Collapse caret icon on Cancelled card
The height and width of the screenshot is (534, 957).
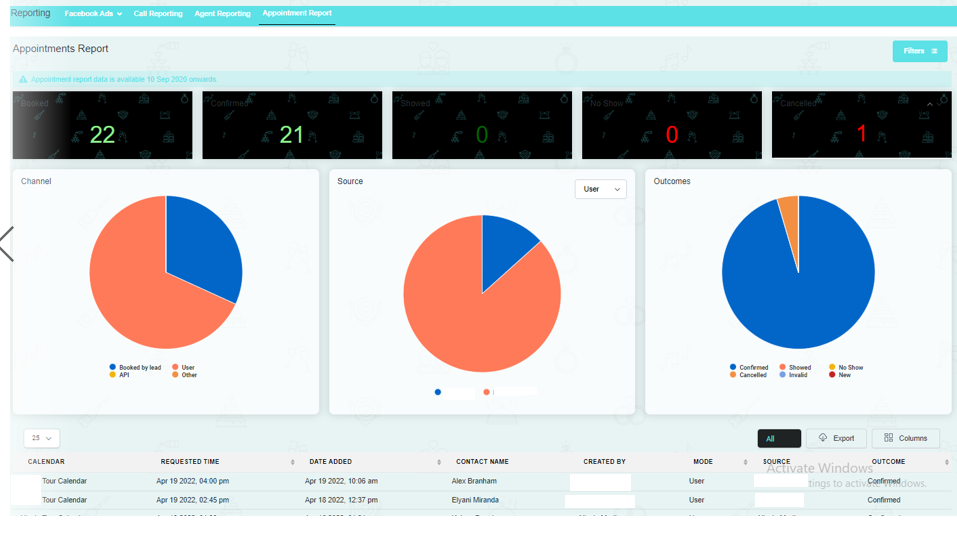930,104
